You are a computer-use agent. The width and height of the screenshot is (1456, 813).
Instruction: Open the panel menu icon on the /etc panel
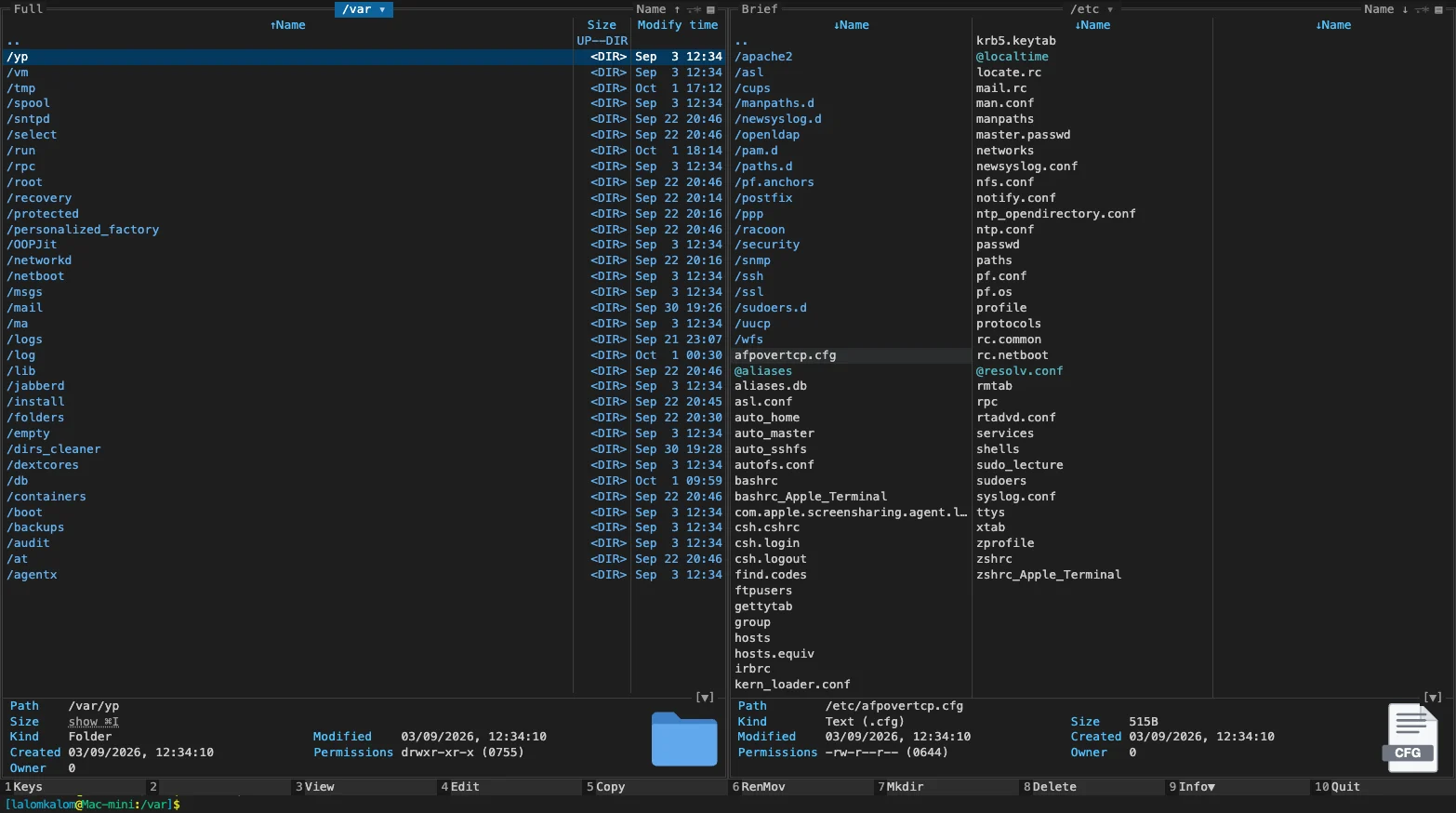tap(1439, 9)
